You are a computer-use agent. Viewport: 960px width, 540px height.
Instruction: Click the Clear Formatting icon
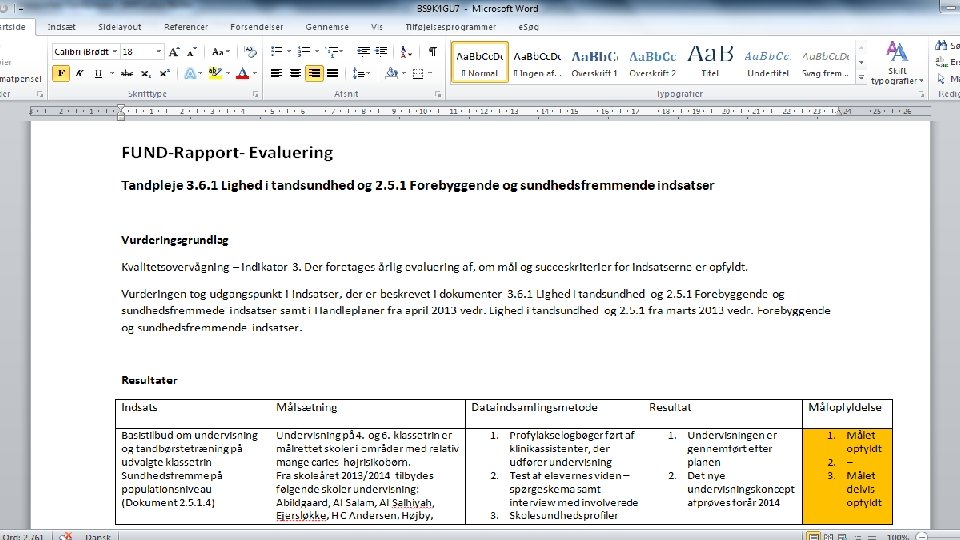[250, 51]
